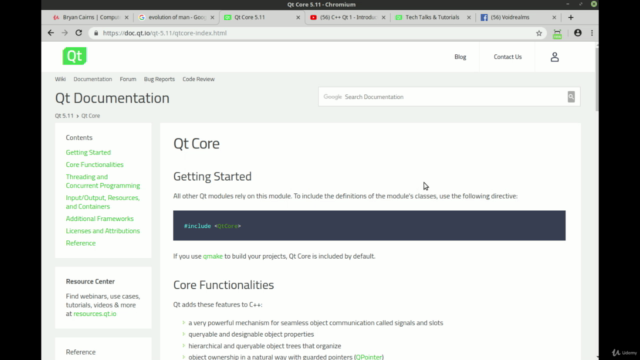Reload the page with the refresh icon
This screenshot has width=640, height=360.
[x=79, y=33]
